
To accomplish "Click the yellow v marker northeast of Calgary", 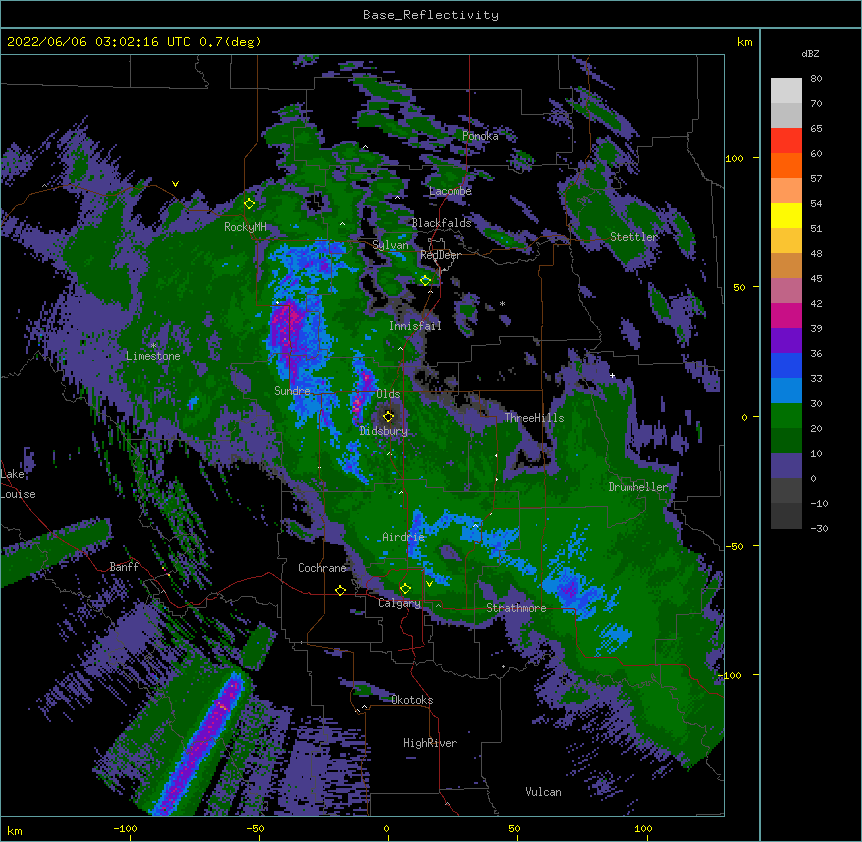I will [429, 584].
